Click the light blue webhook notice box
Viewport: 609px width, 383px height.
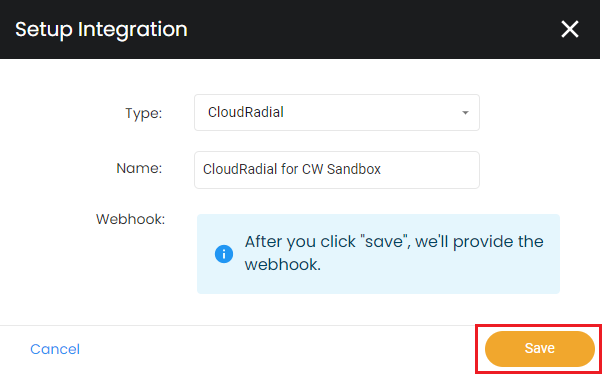click(378, 254)
